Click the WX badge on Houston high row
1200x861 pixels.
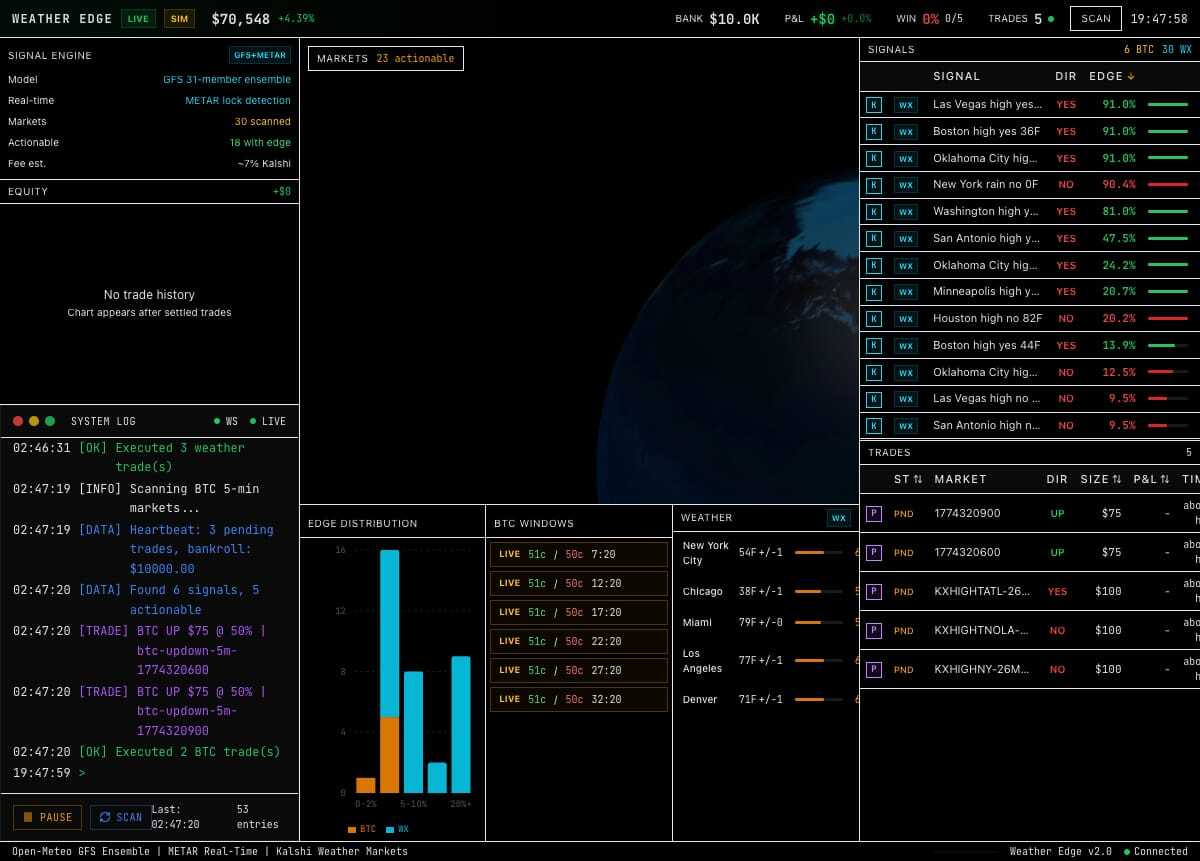coord(905,319)
